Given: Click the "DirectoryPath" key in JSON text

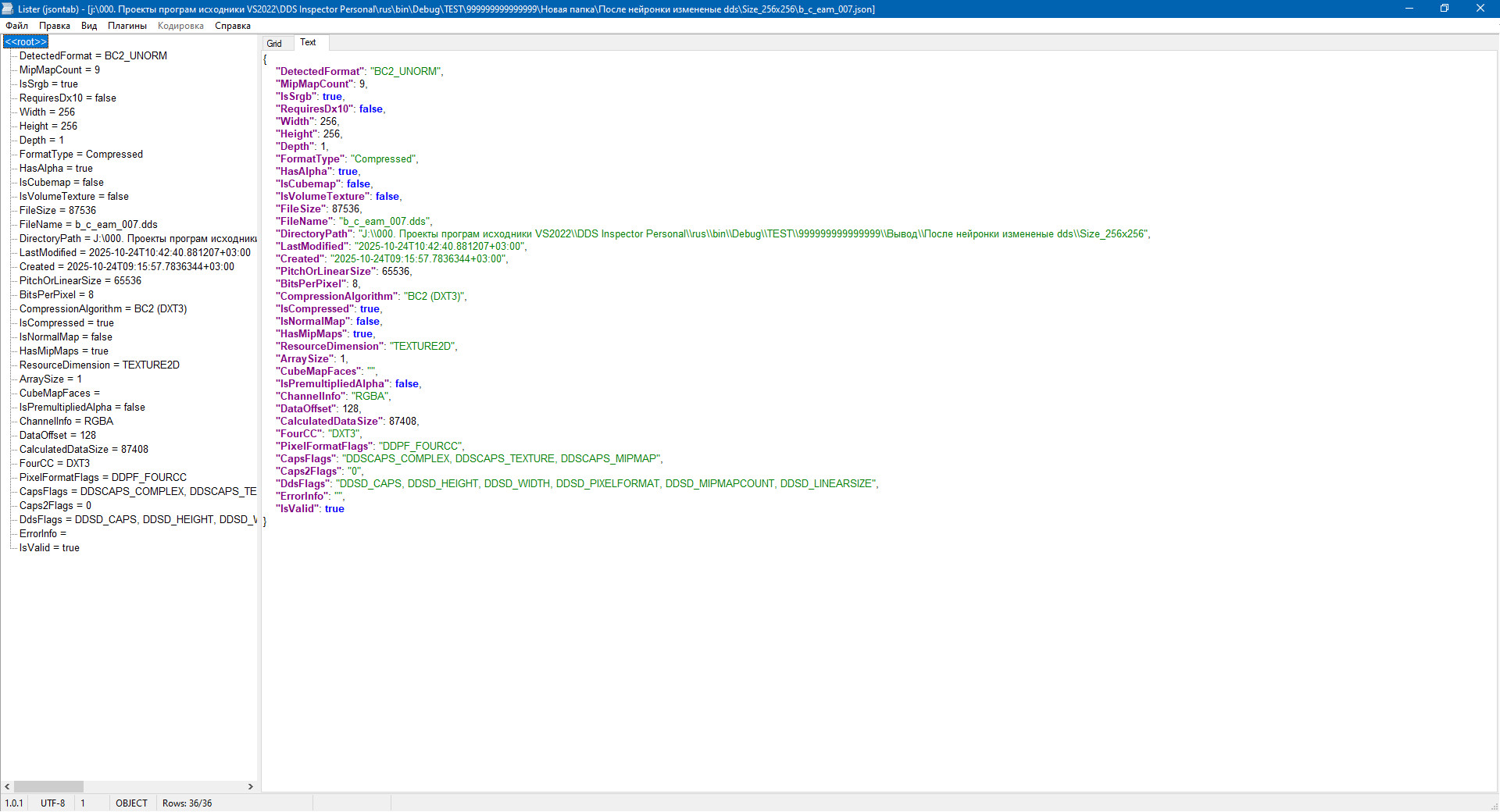Looking at the screenshot, I should [314, 234].
